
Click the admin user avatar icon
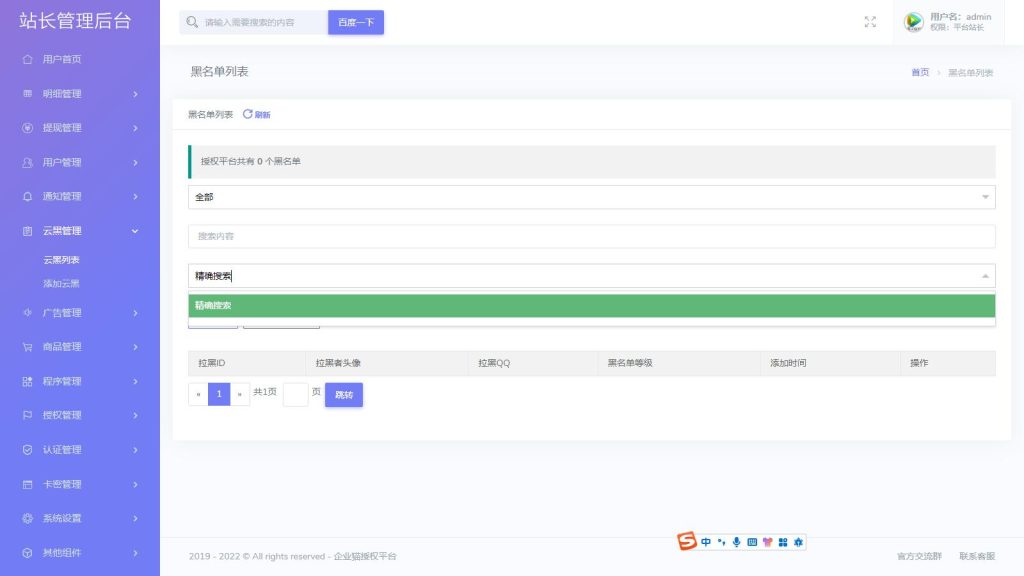pyautogui.click(x=913, y=22)
